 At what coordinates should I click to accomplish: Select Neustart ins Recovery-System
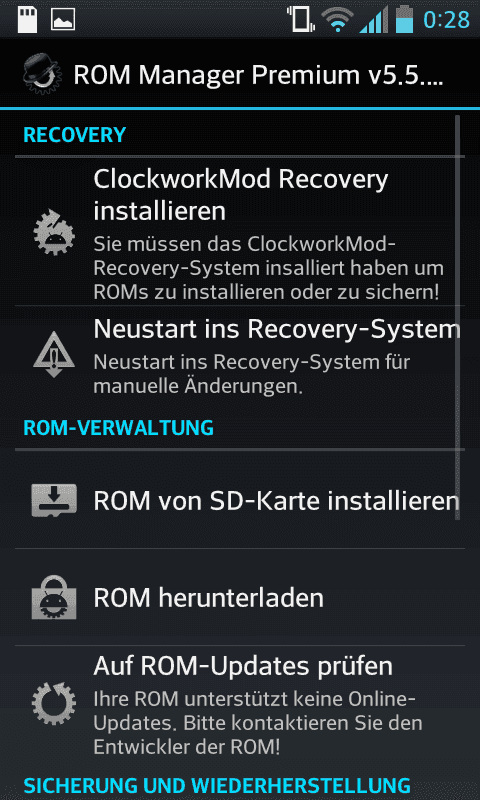(x=240, y=354)
